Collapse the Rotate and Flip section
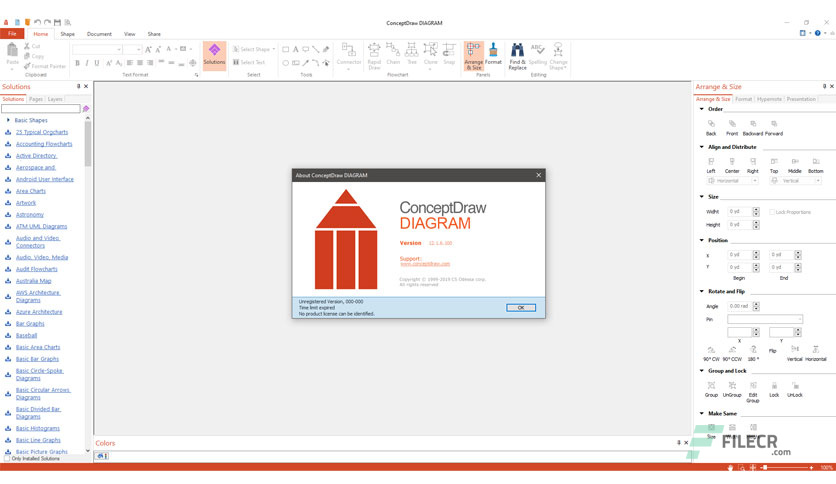The height and width of the screenshot is (484, 836). (702, 291)
